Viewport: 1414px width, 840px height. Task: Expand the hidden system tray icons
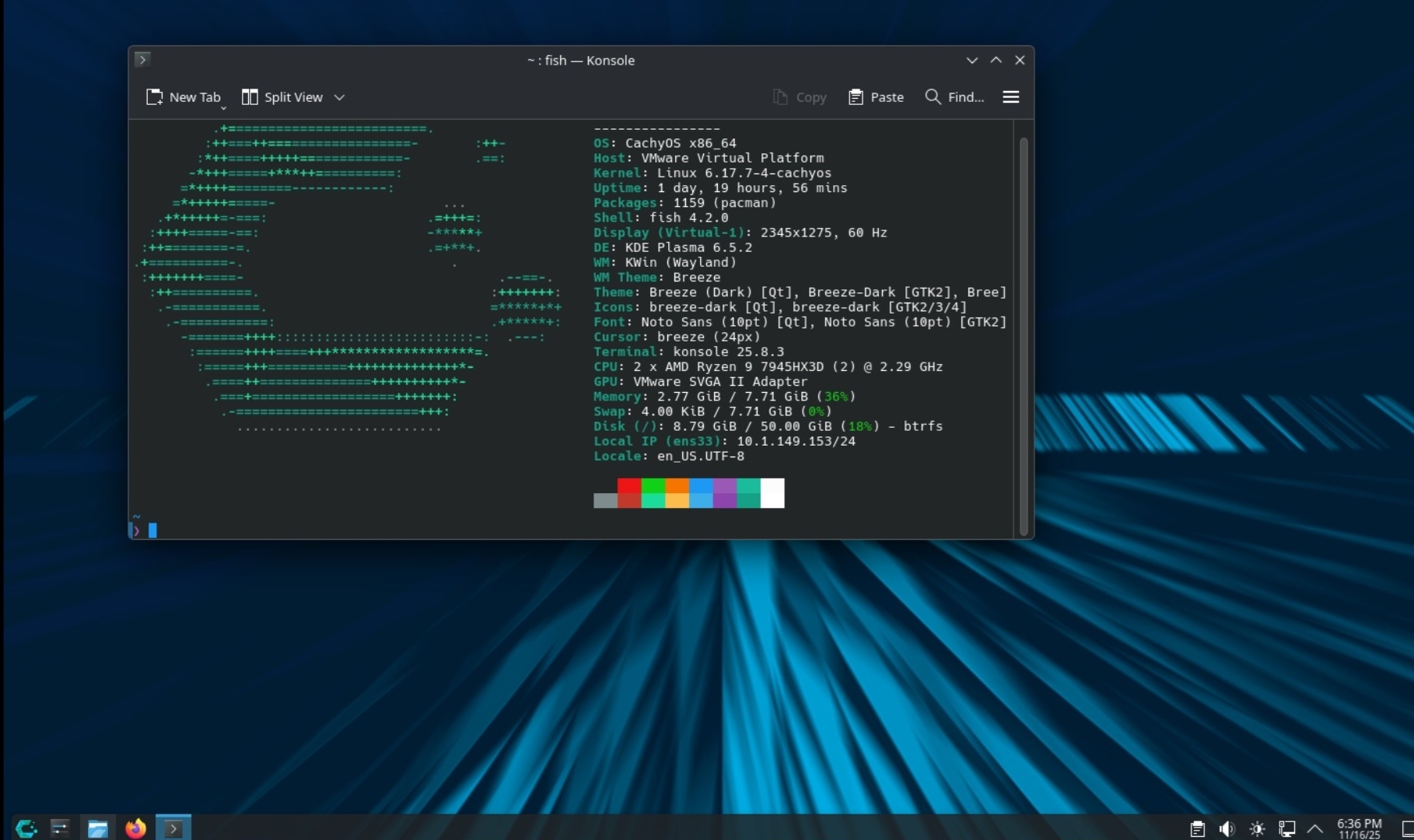[x=1315, y=829]
